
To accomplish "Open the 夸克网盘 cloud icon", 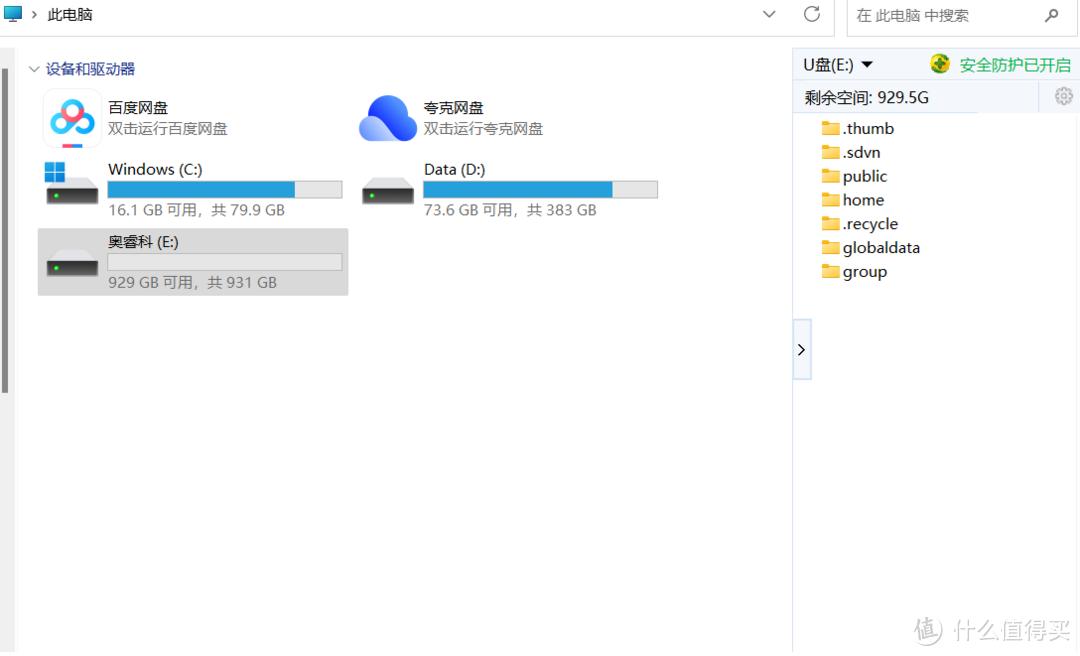I will pyautogui.click(x=388, y=119).
